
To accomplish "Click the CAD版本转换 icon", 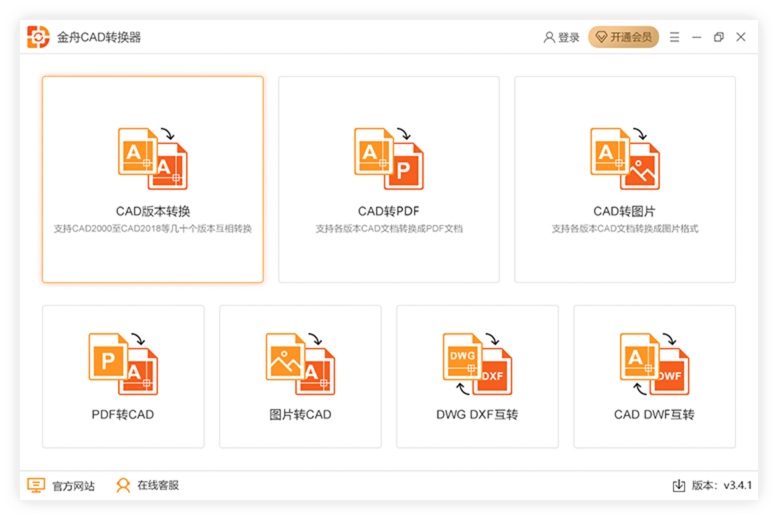I will click(x=153, y=158).
